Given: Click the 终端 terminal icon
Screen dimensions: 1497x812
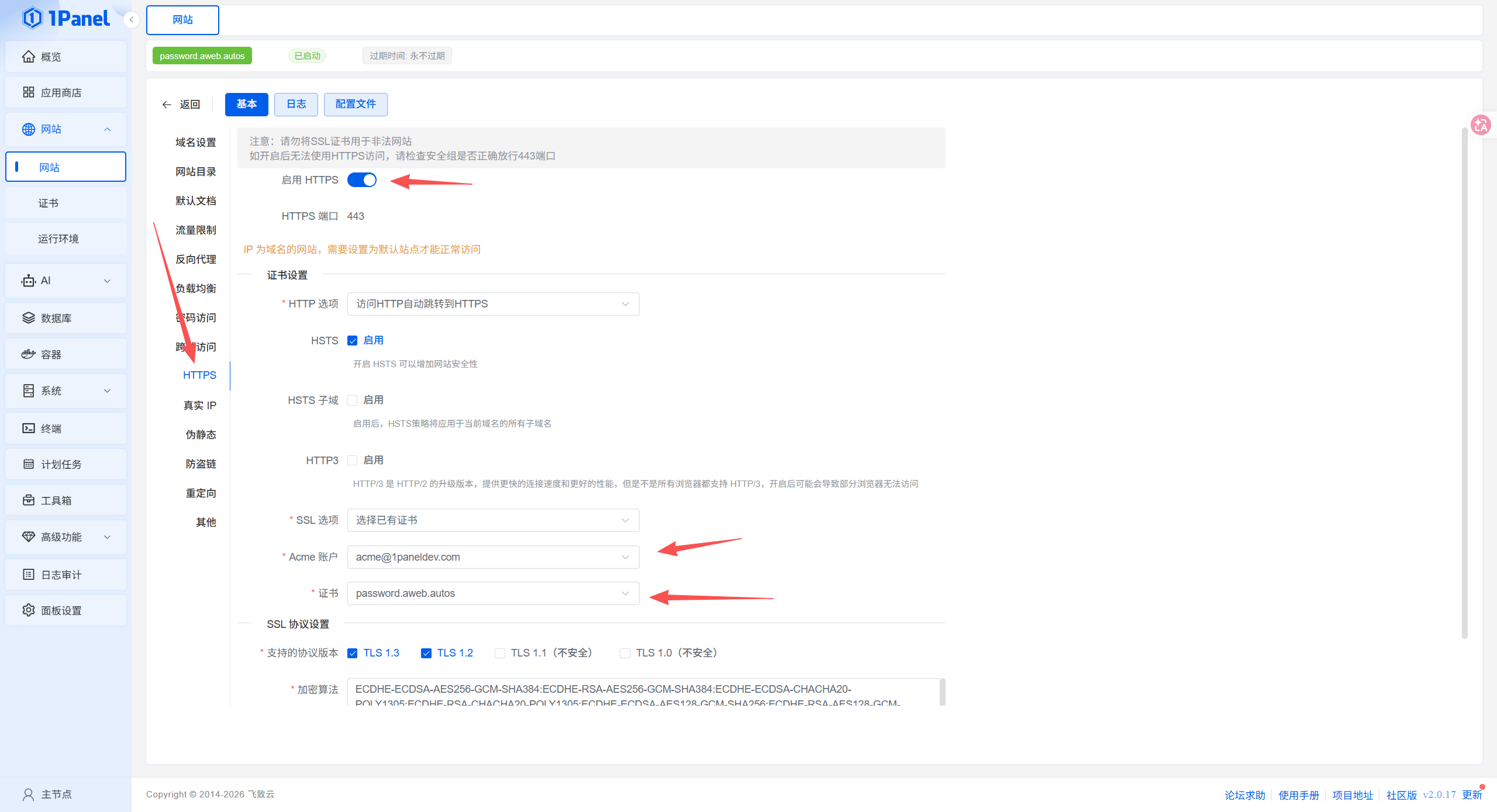Looking at the screenshot, I should click(x=28, y=429).
